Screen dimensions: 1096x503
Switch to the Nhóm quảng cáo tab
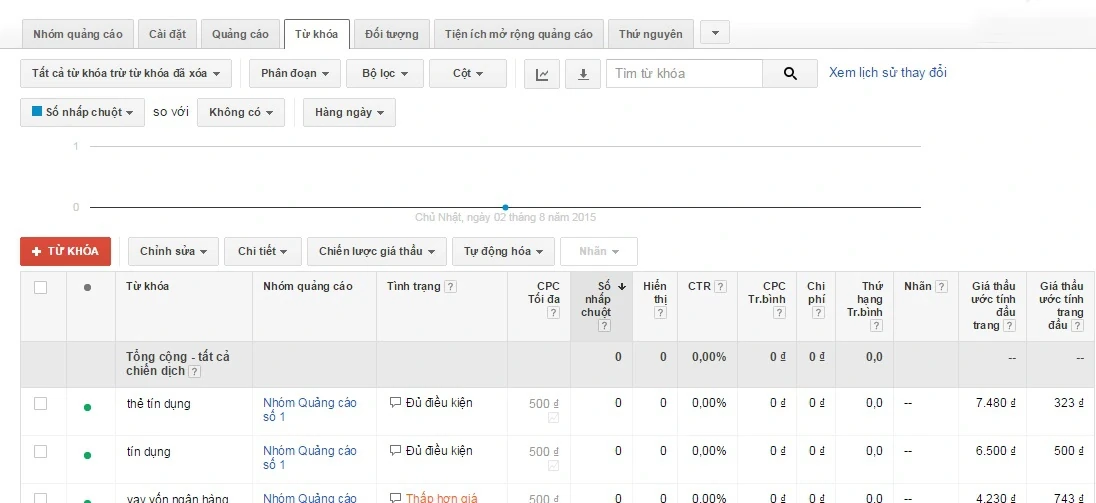click(x=78, y=34)
